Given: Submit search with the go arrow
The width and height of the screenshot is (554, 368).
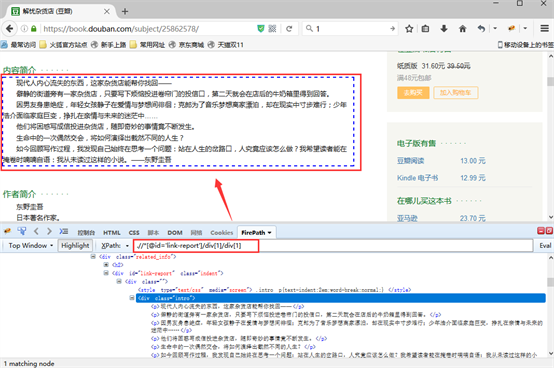Looking at the screenshot, I should coord(392,29).
